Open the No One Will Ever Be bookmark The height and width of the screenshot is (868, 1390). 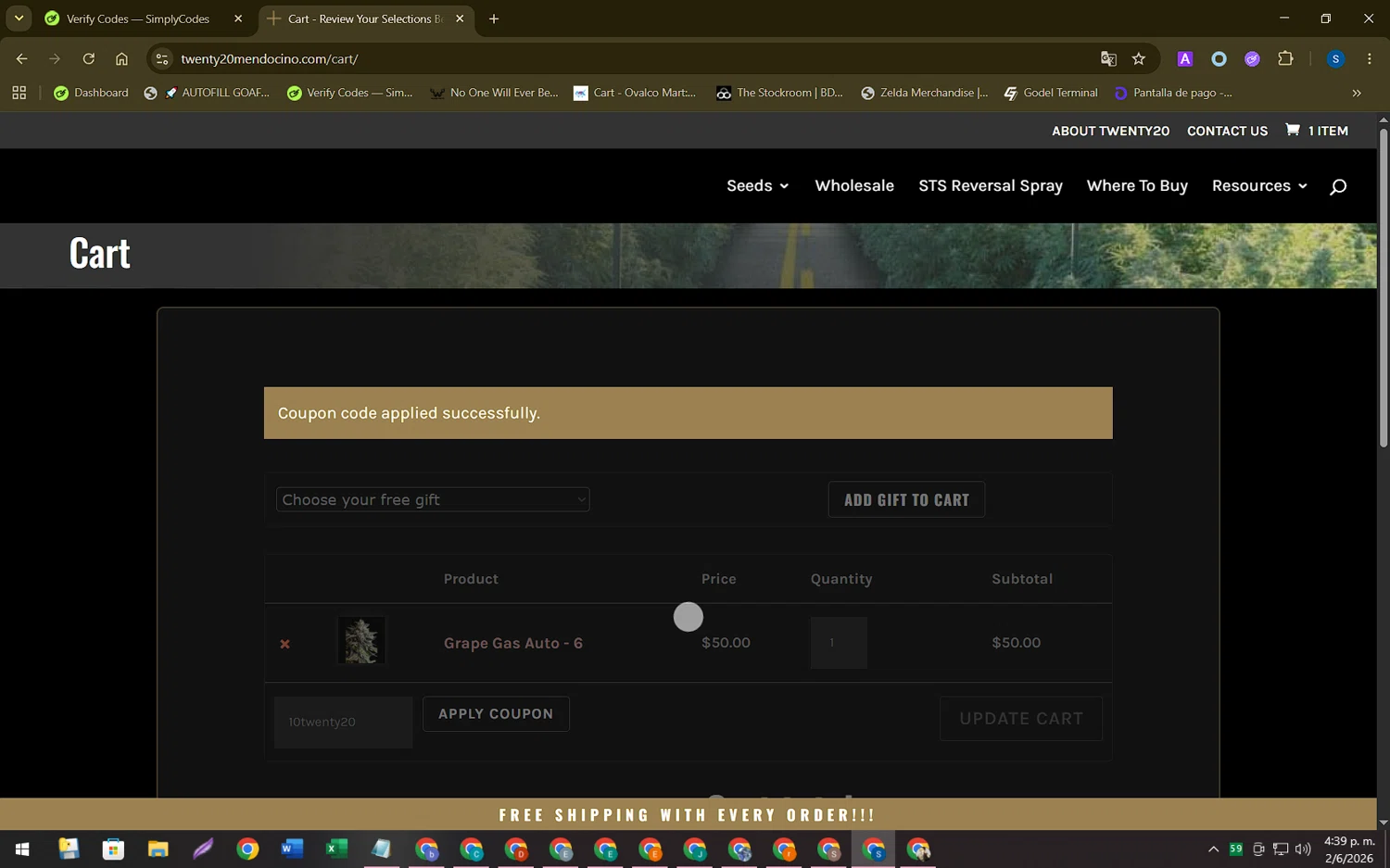tap(494, 93)
